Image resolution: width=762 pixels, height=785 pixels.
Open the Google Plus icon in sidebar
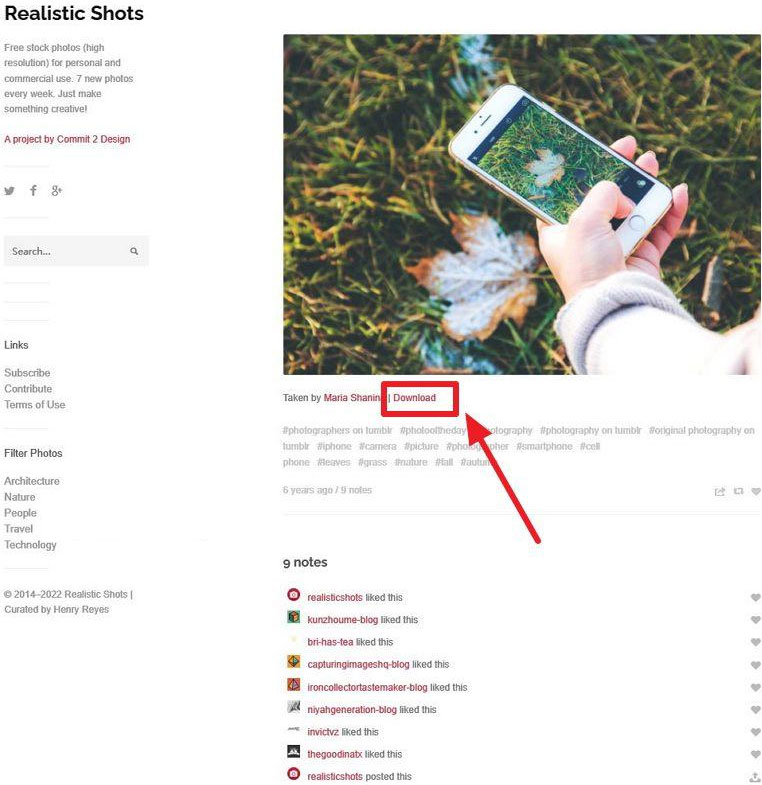point(57,190)
